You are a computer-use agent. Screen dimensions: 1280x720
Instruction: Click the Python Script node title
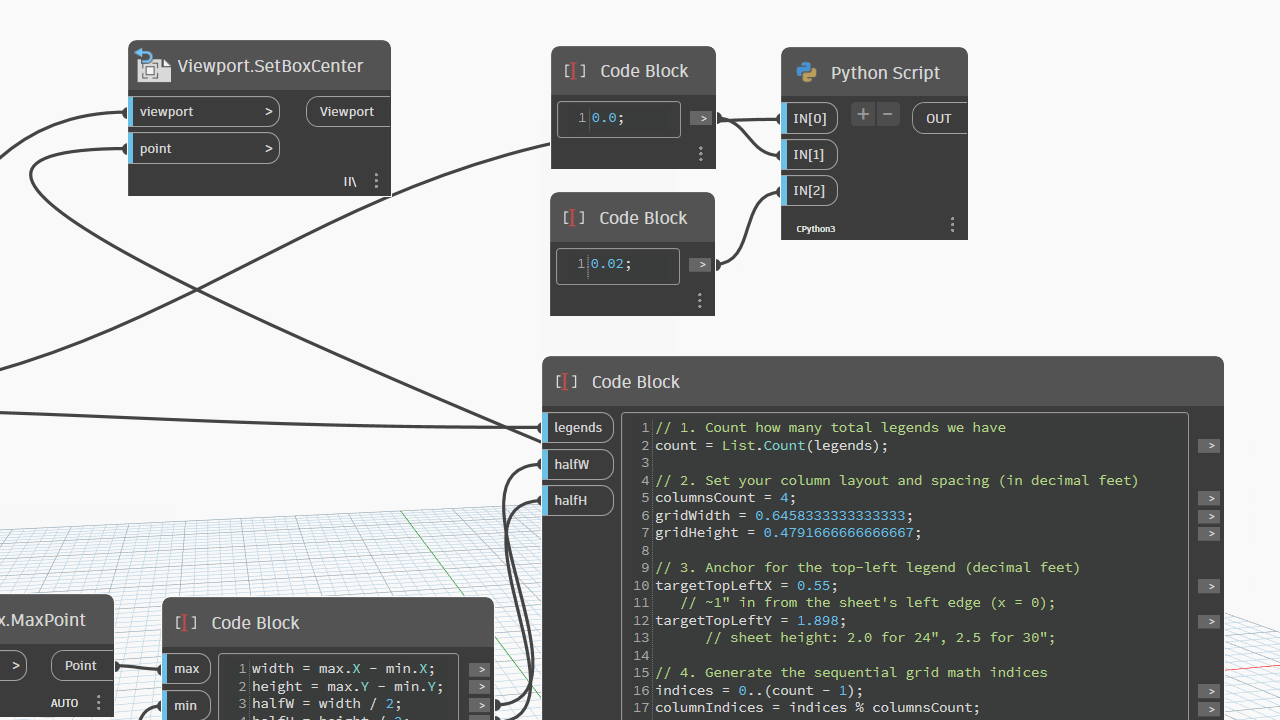885,73
